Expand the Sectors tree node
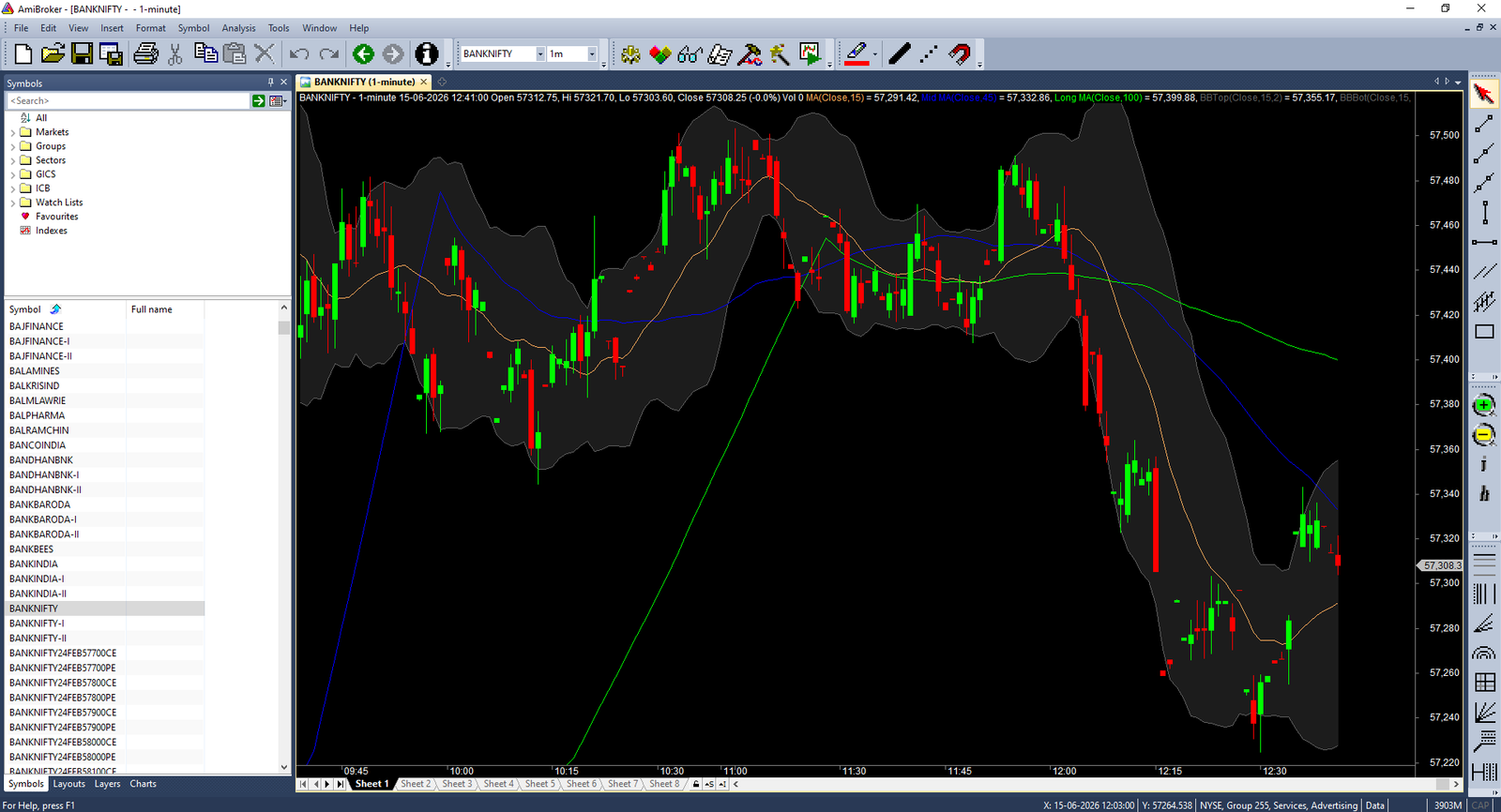The image size is (1501, 812). pos(13,161)
